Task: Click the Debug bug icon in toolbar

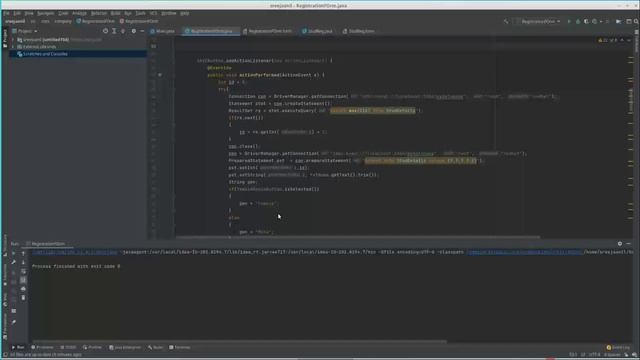Action: coord(578,21)
